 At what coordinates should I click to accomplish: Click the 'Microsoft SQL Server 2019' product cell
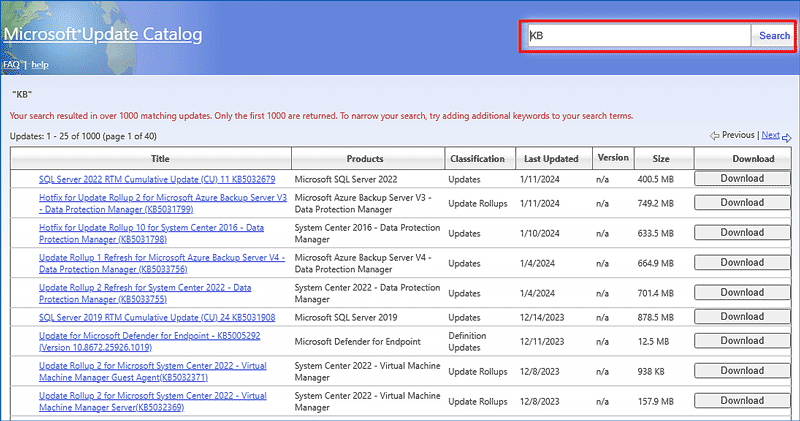[x=345, y=317]
